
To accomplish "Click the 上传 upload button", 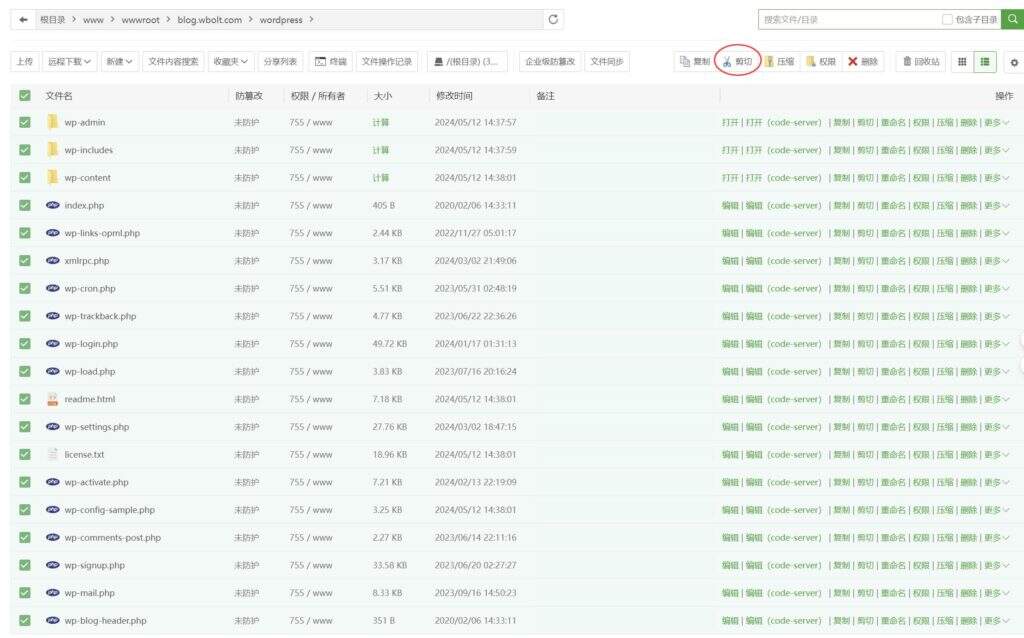I will [x=25, y=61].
